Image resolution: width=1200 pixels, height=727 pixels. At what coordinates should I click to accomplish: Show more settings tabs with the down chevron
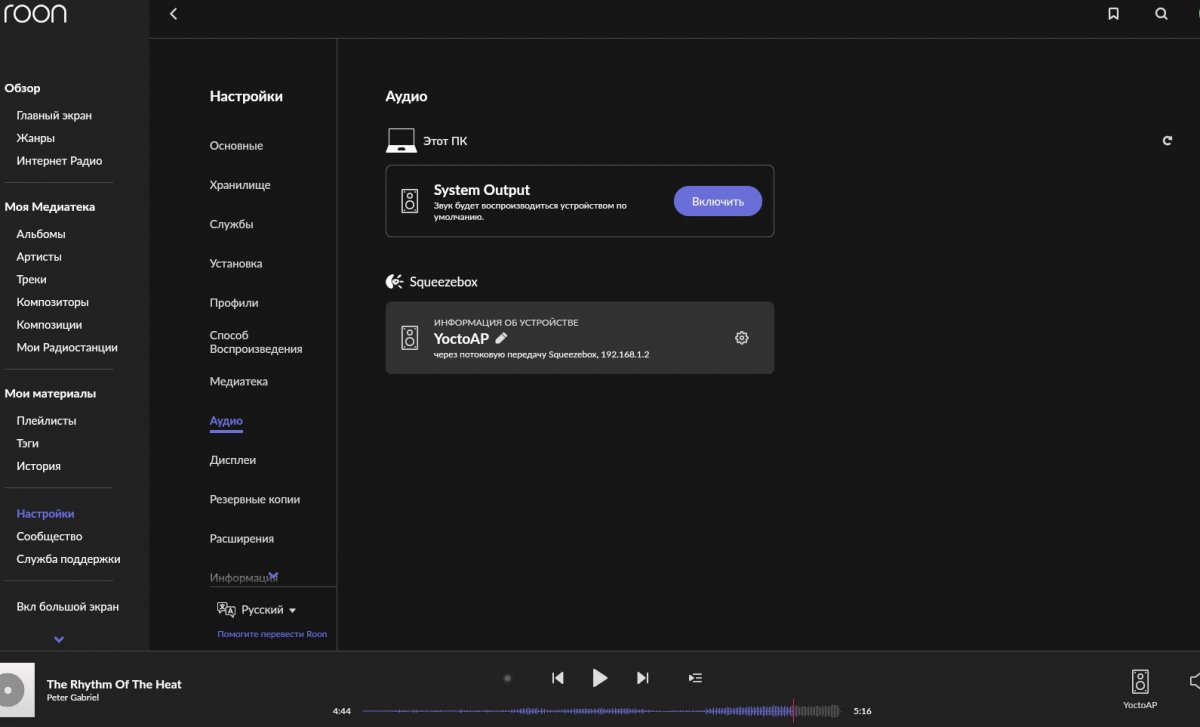[273, 576]
